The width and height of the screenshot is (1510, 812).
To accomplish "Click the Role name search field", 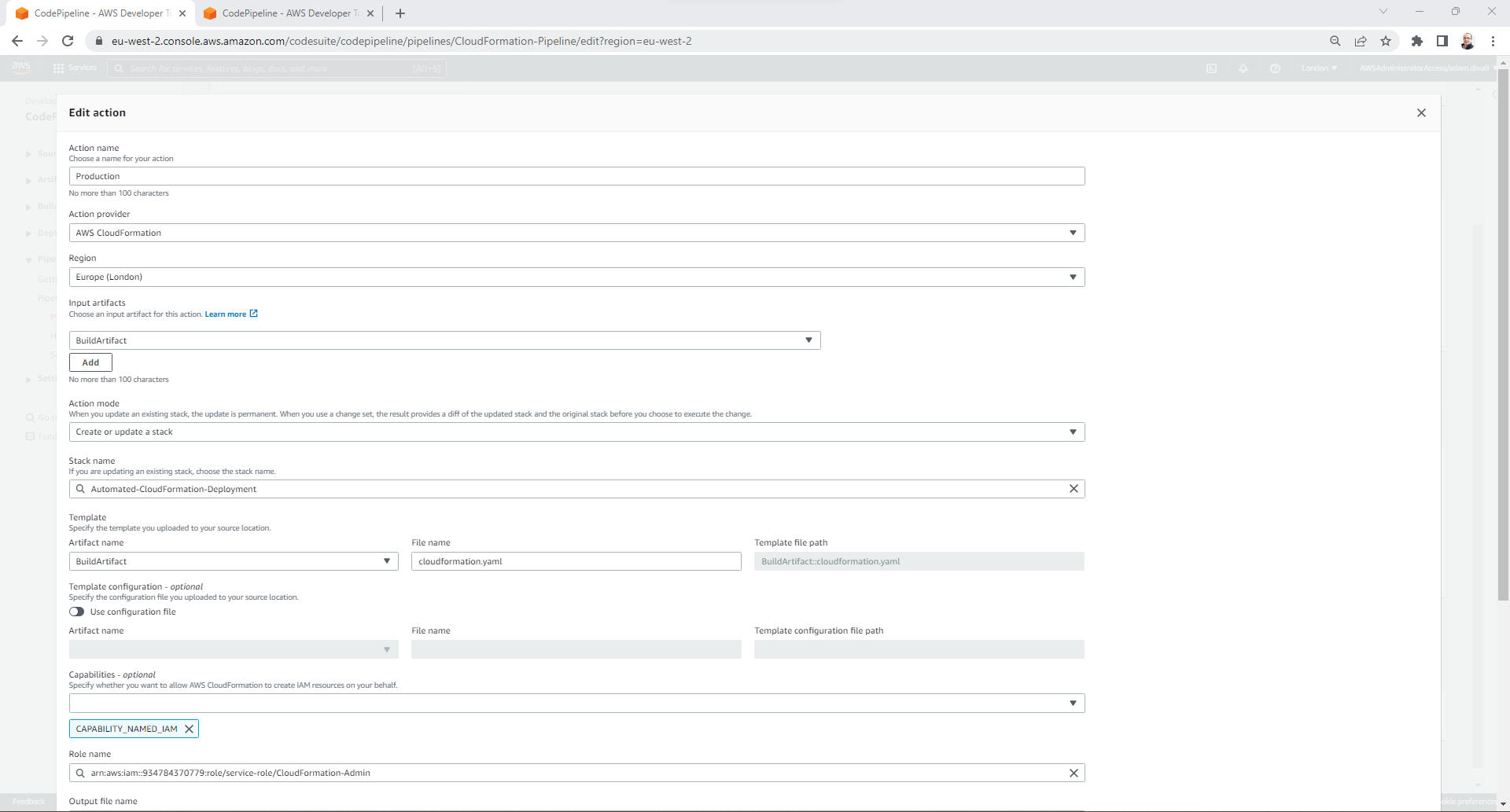I will click(576, 773).
